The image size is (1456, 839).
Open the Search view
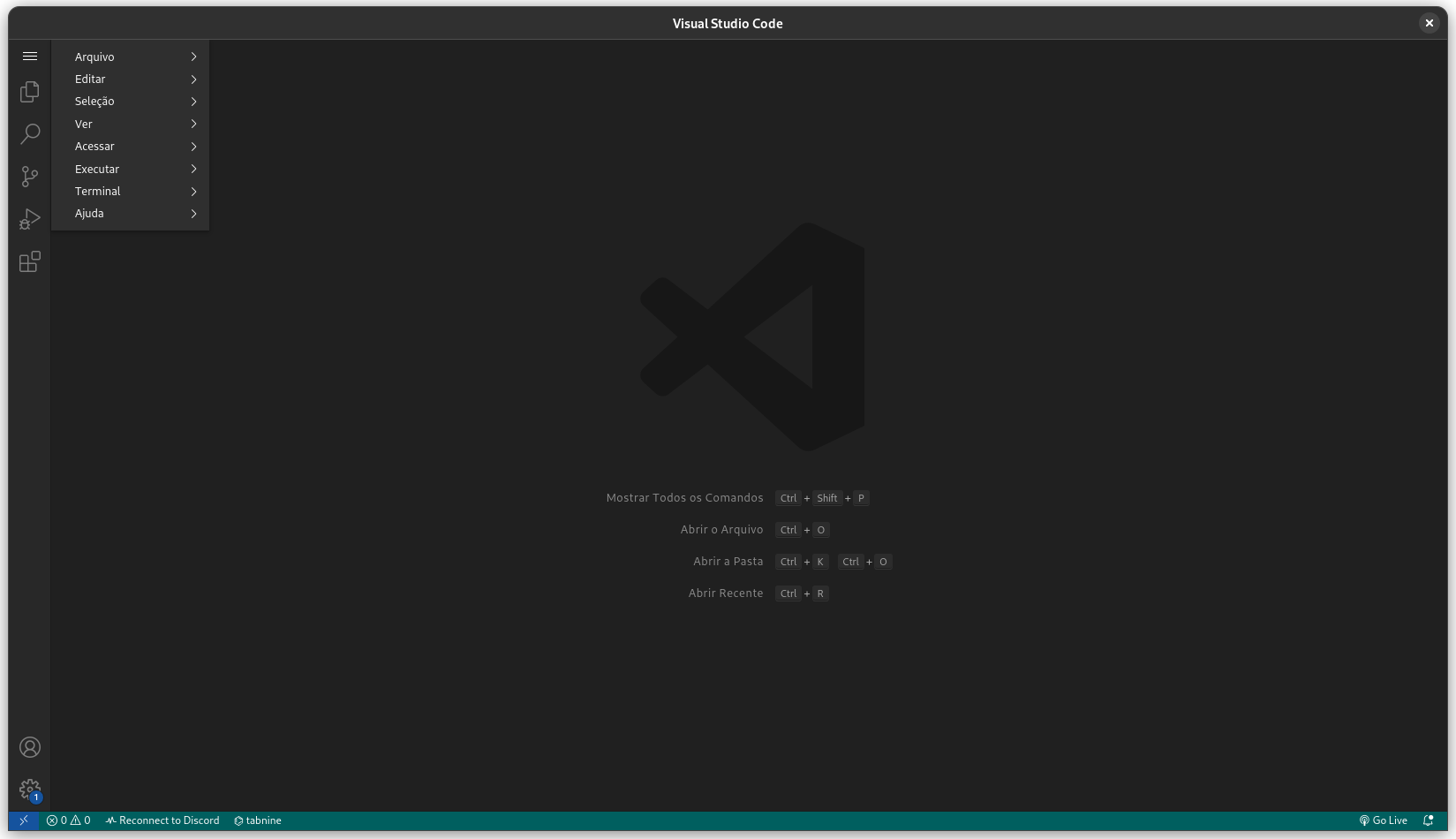pyautogui.click(x=29, y=133)
